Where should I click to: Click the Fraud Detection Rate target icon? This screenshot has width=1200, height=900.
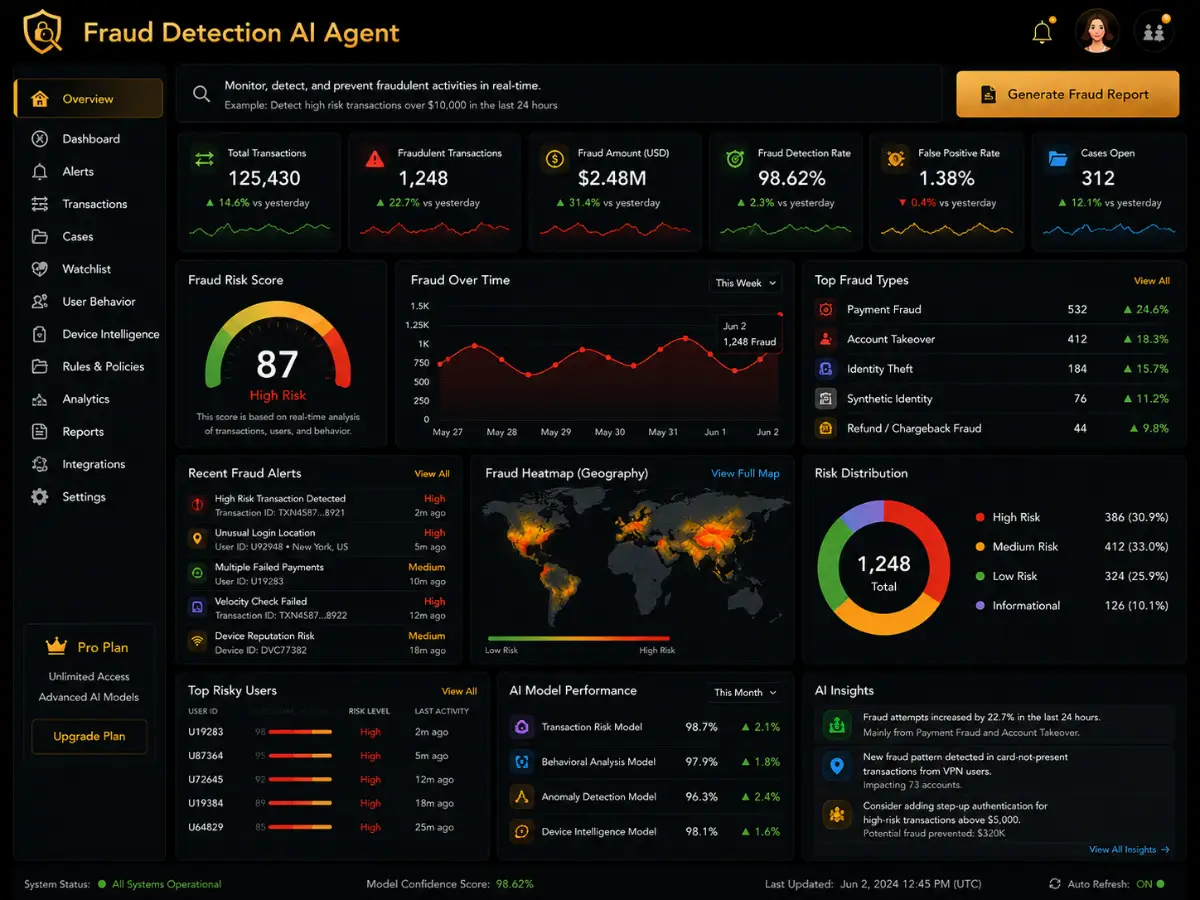click(x=735, y=158)
